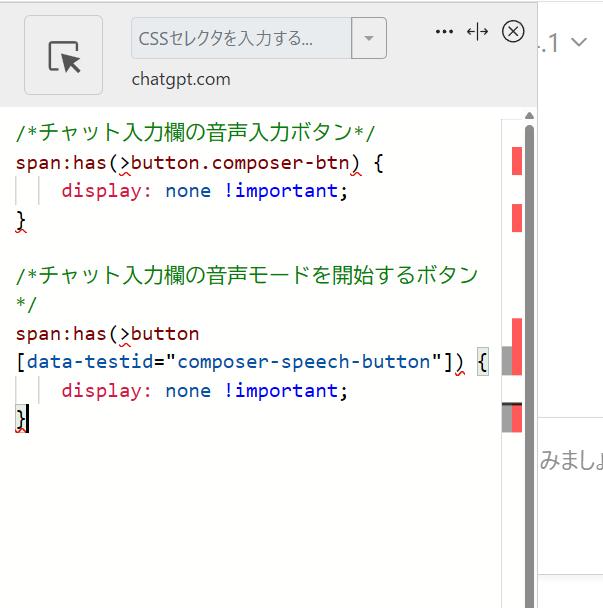Click the topmost red error marker in minimap

click(x=517, y=161)
